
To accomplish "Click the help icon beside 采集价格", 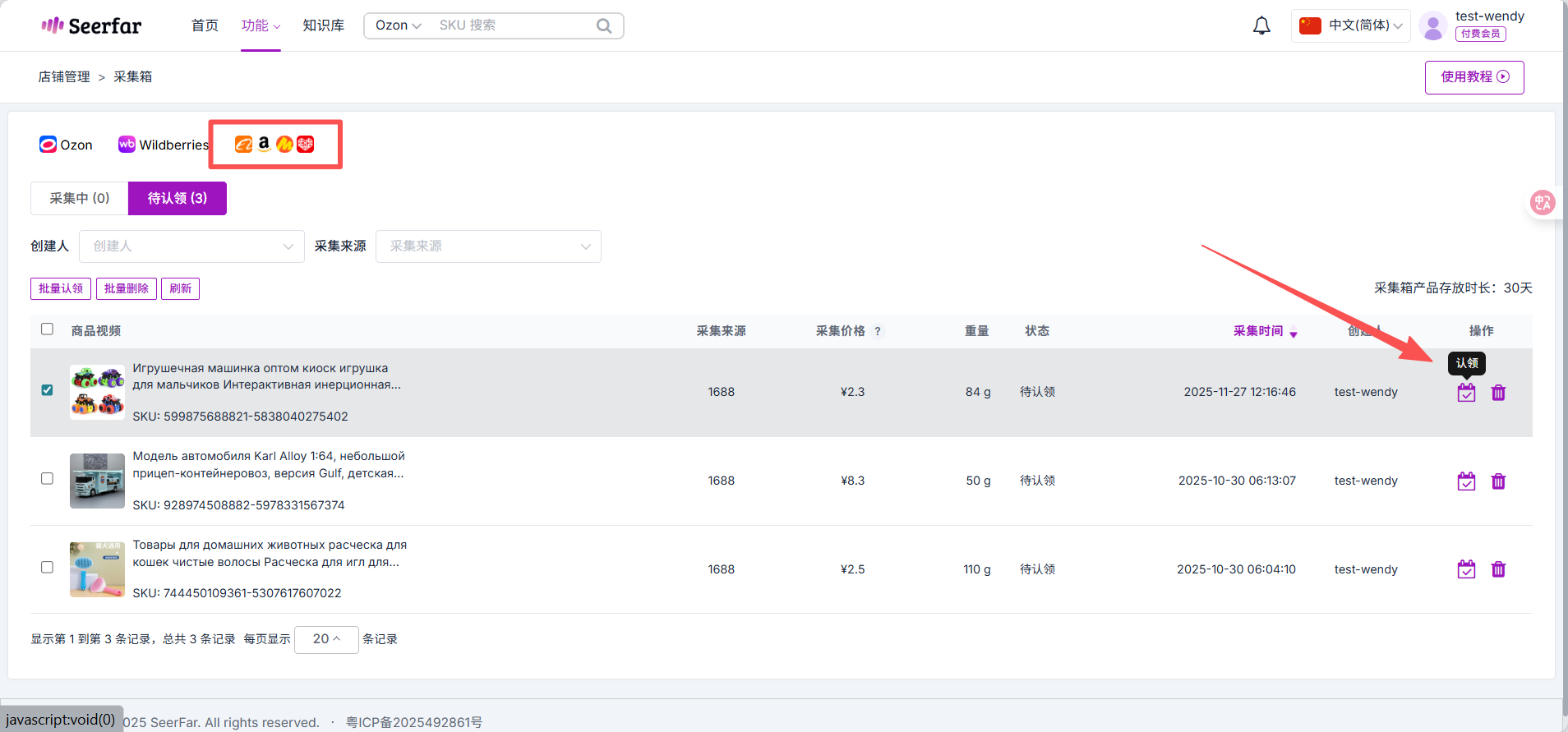I will (x=878, y=331).
